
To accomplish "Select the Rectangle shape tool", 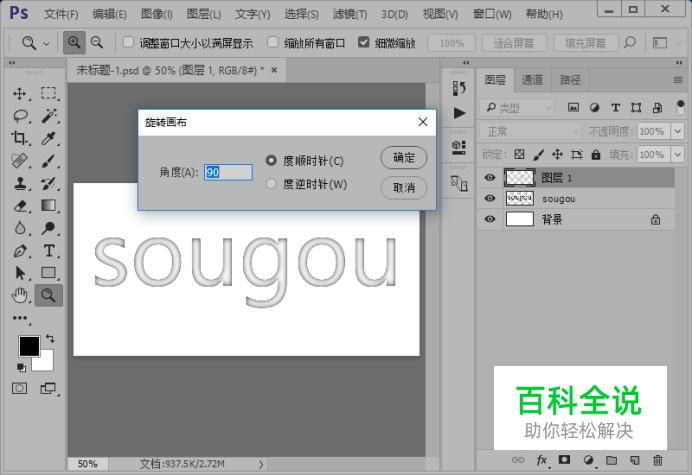I will pyautogui.click(x=49, y=273).
